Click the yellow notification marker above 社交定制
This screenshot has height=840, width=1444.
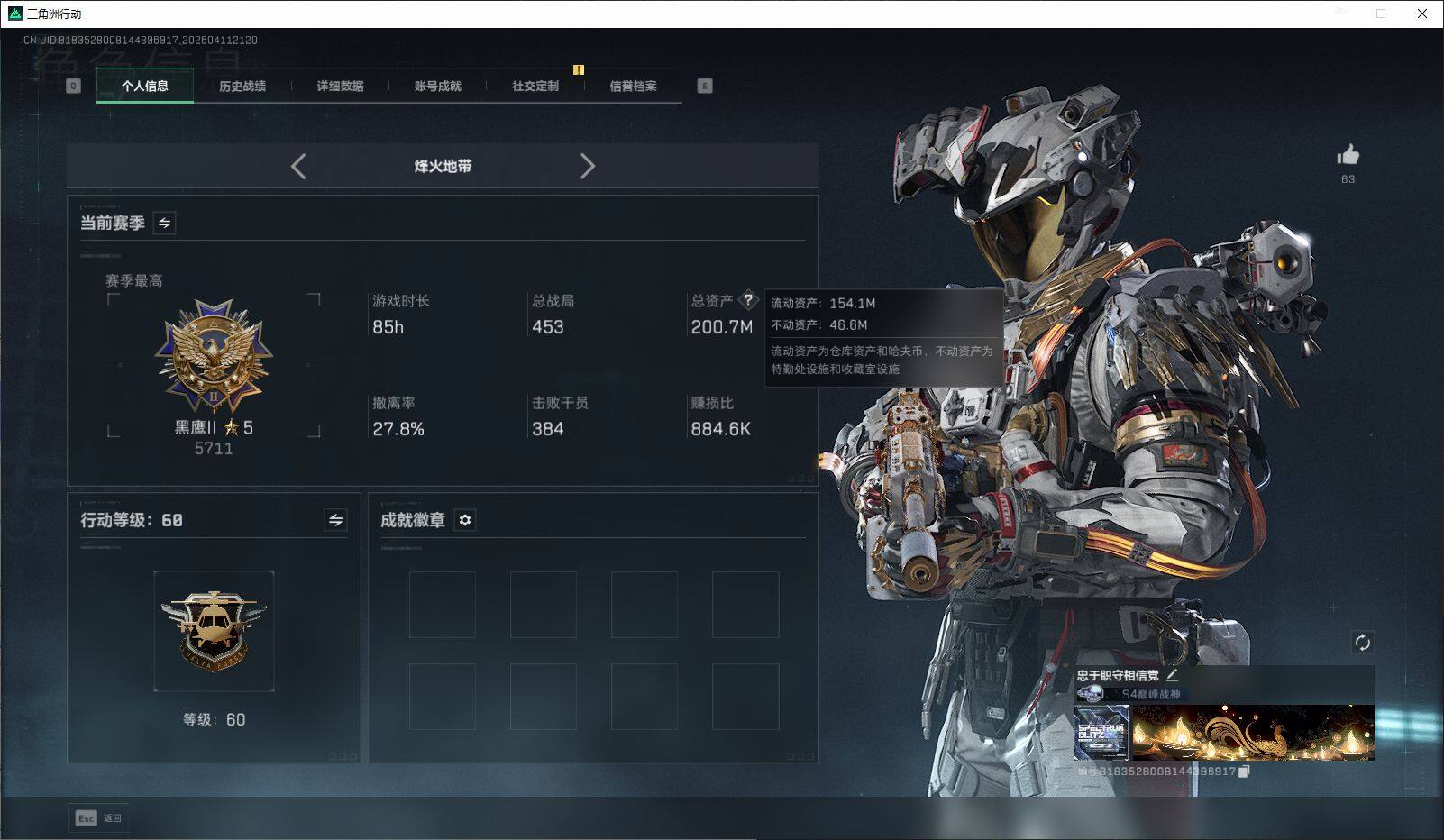point(579,69)
